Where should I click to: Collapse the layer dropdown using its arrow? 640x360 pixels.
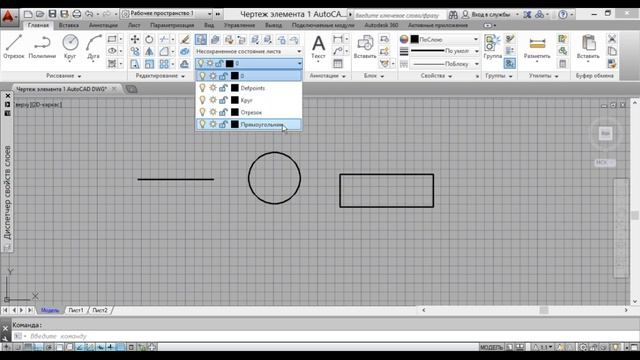click(x=299, y=64)
